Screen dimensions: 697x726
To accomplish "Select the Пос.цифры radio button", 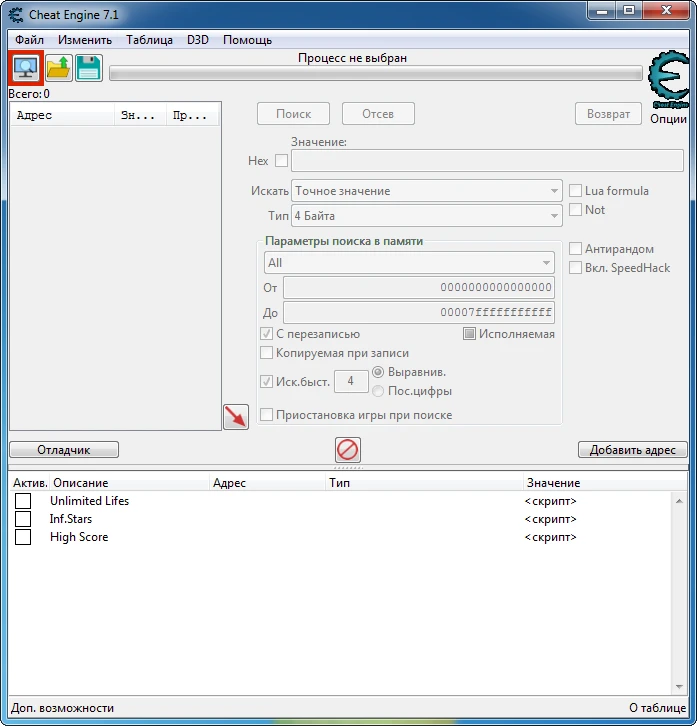I will pos(378,391).
